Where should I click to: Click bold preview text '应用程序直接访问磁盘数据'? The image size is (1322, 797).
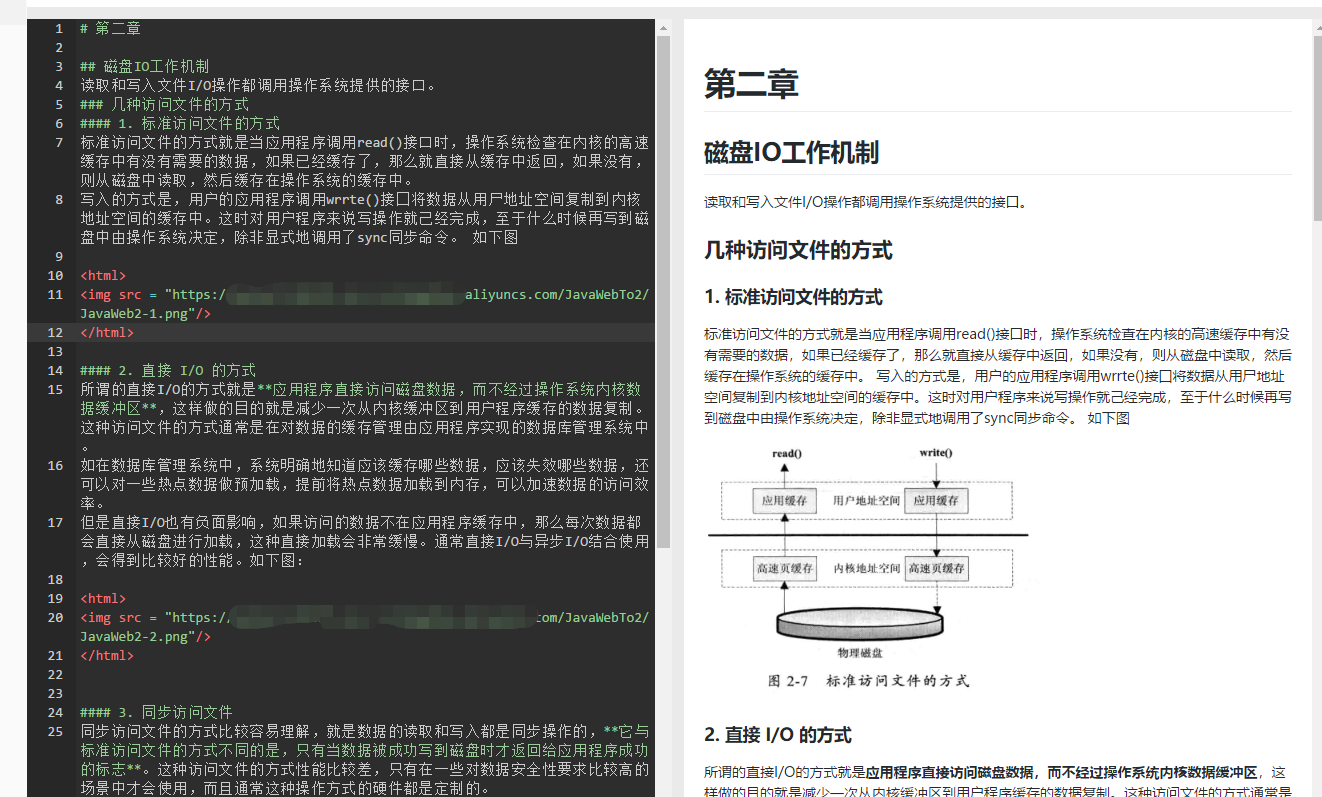pos(952,772)
